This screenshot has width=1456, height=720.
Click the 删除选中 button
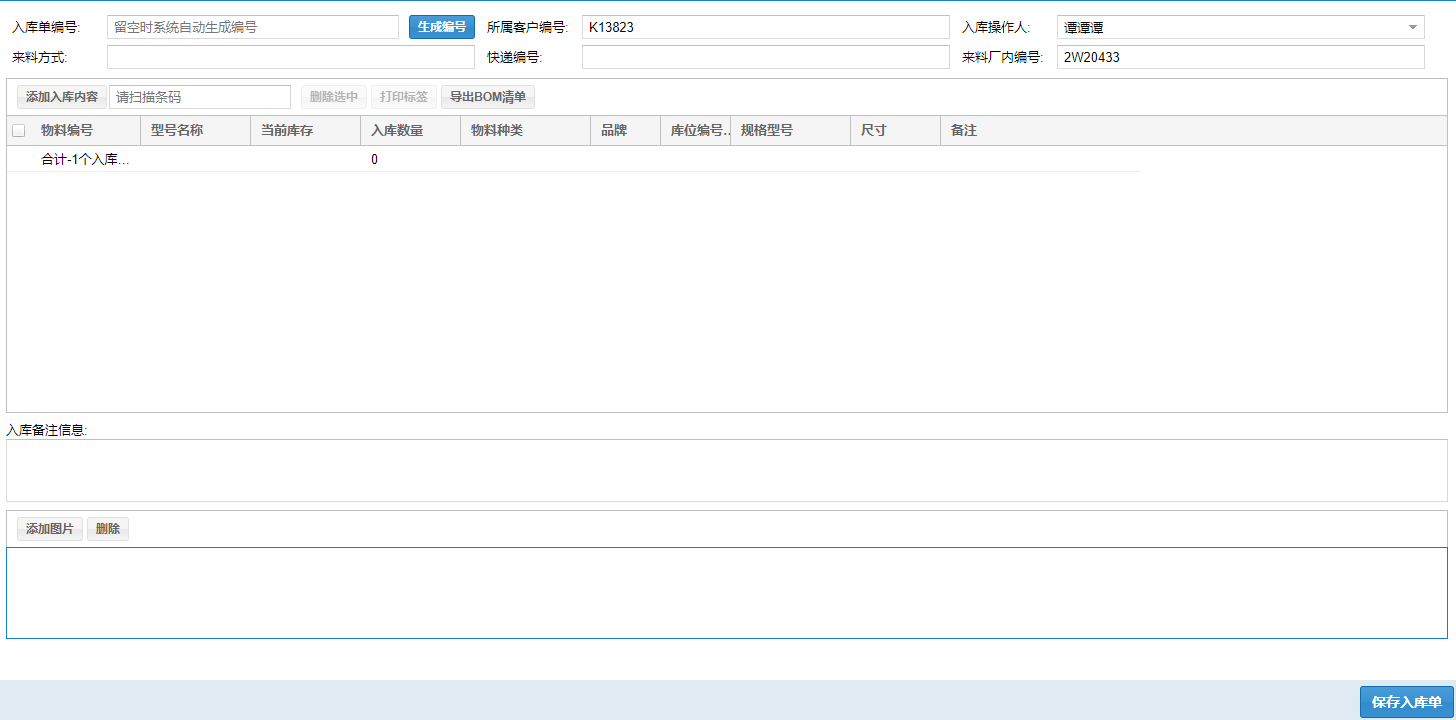coord(334,97)
